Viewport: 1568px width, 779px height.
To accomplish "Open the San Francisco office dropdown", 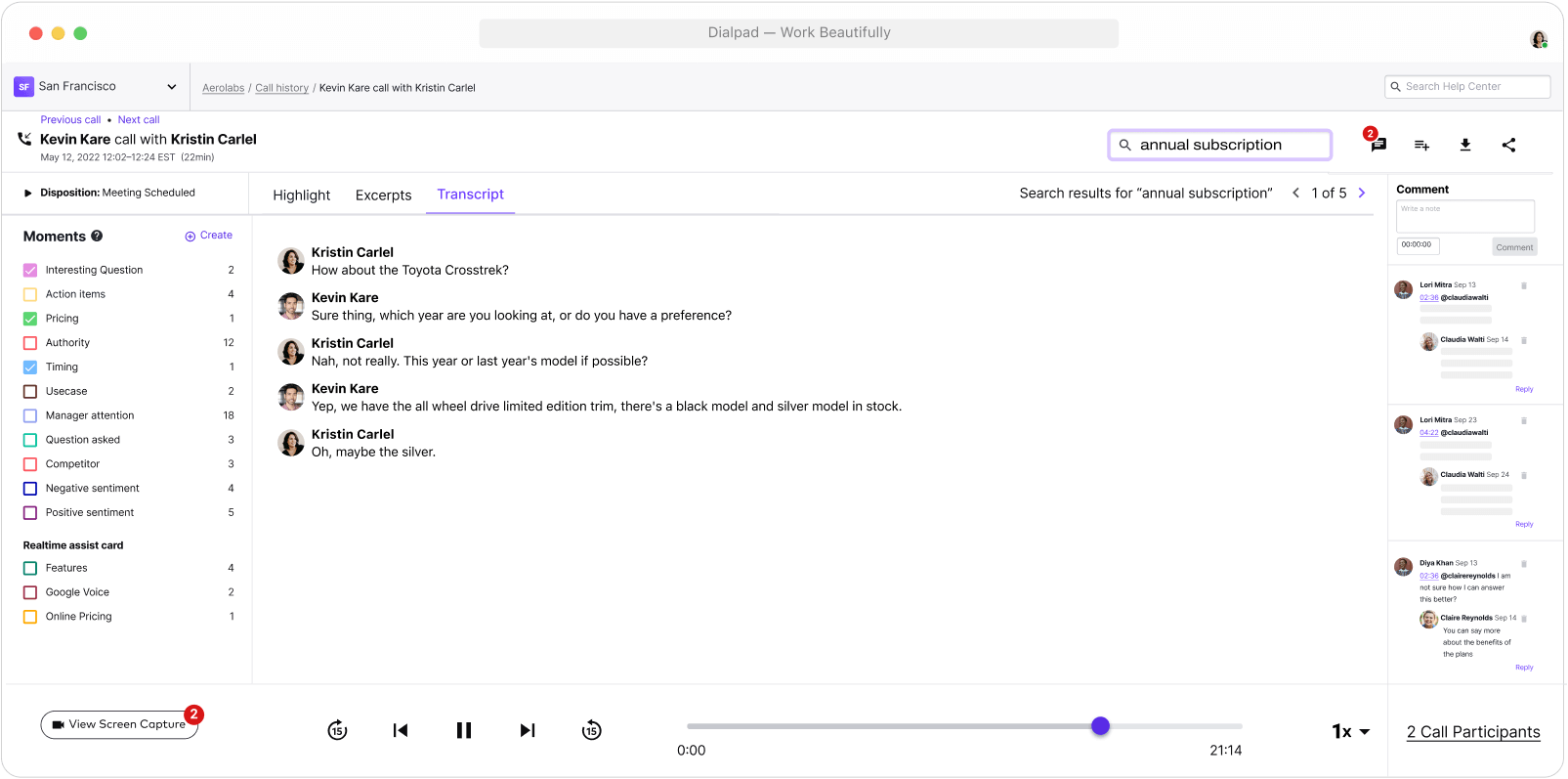I will (x=97, y=87).
